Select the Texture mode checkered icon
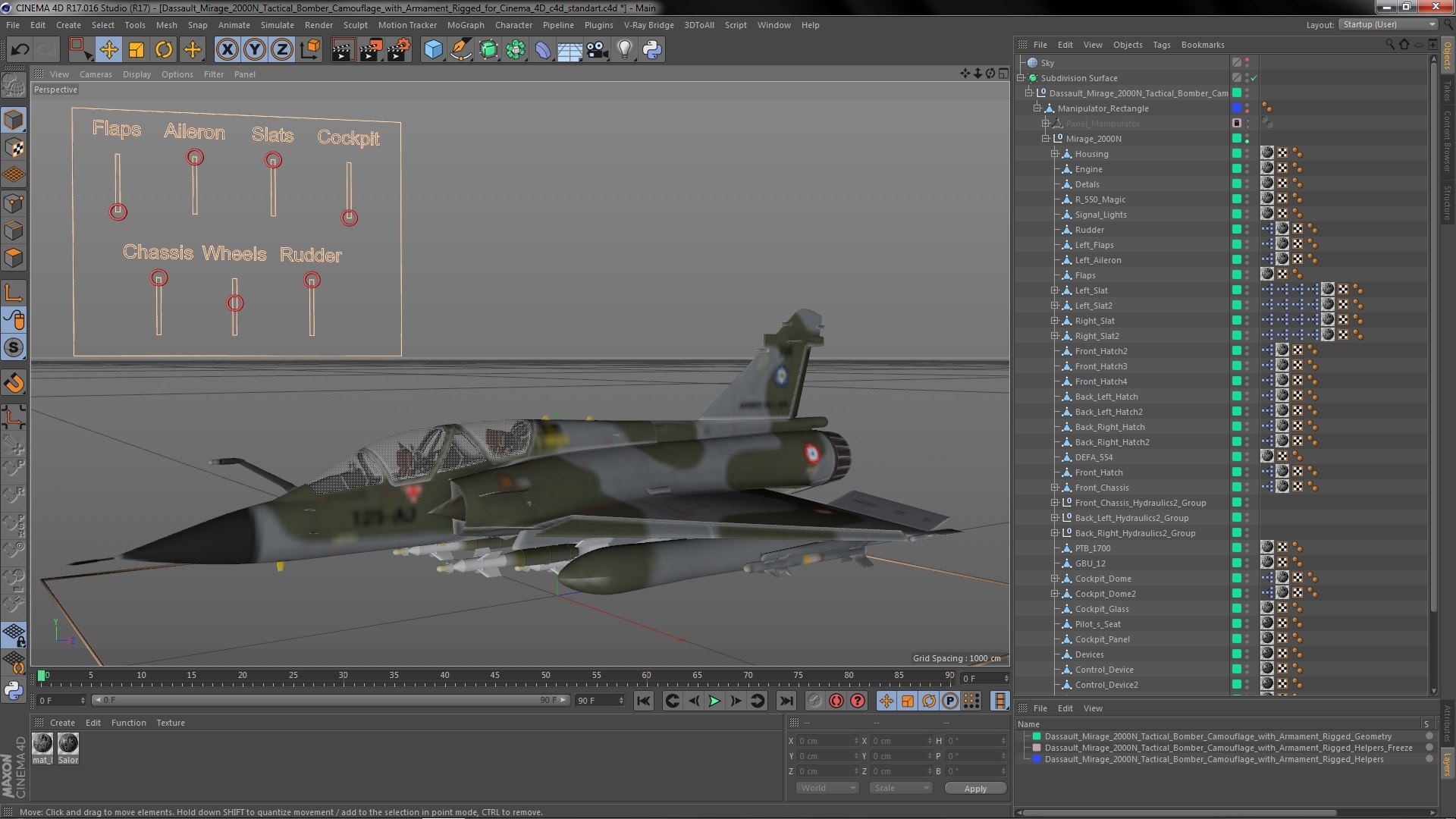 pyautogui.click(x=14, y=147)
